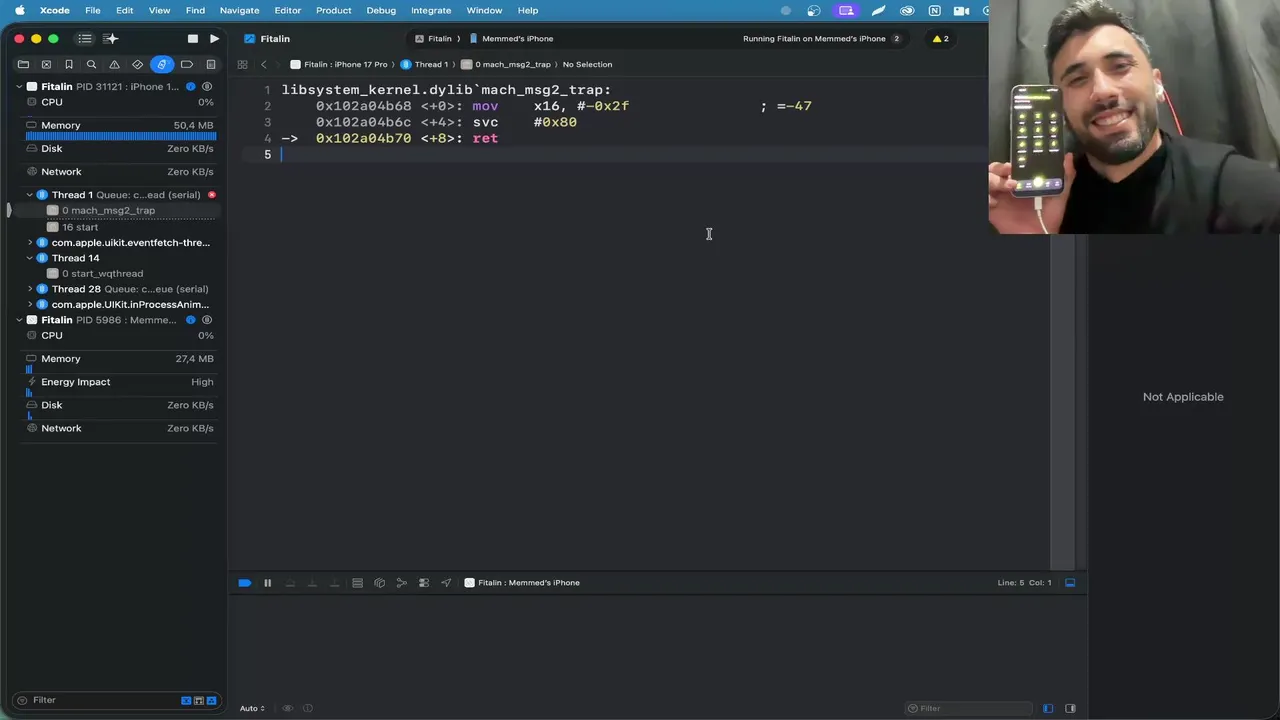The image size is (1280, 720).
Task: Open the Find navigator magnifier icon
Action: [92, 64]
